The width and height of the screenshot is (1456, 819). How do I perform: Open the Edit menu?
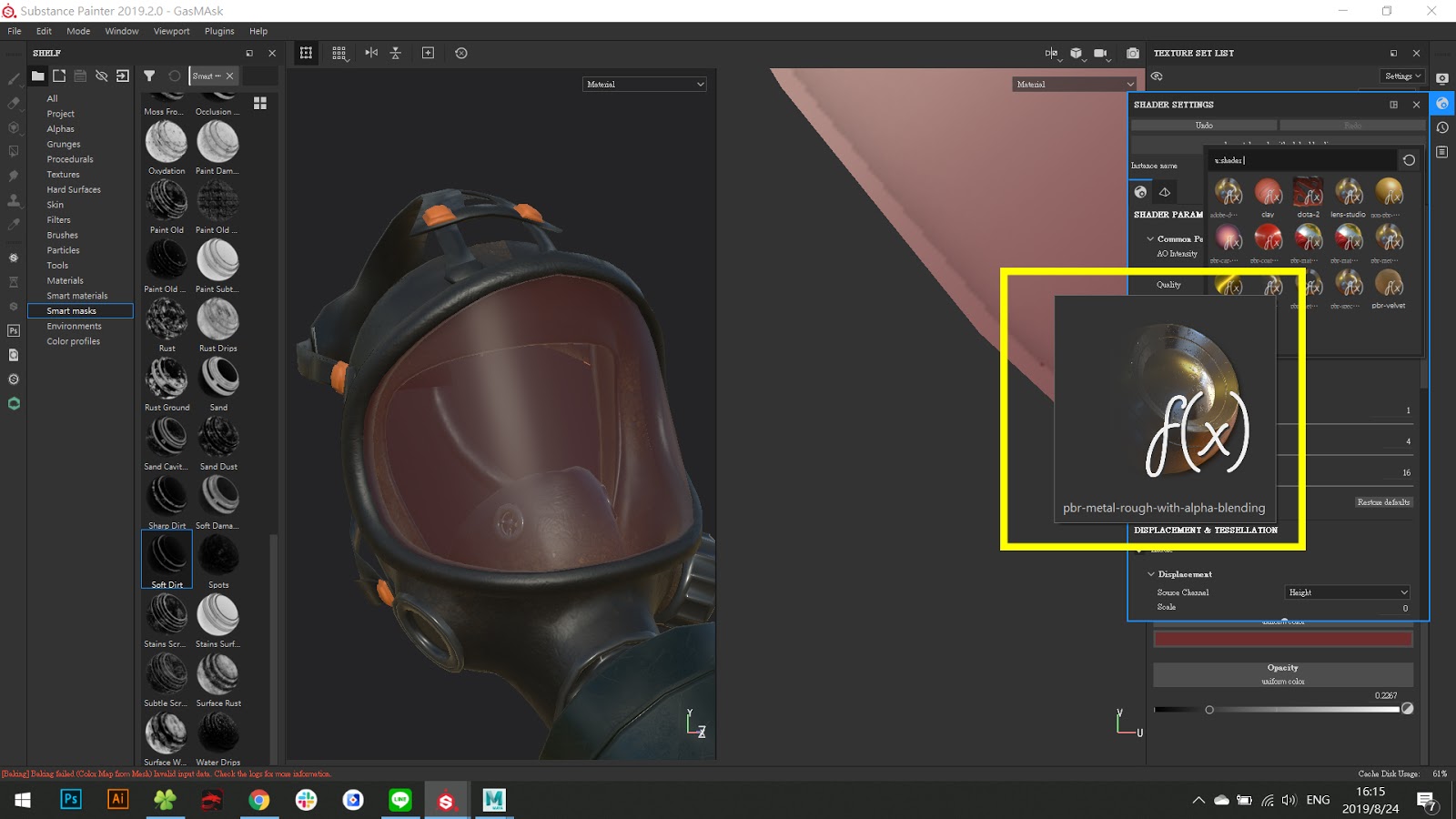click(x=44, y=31)
